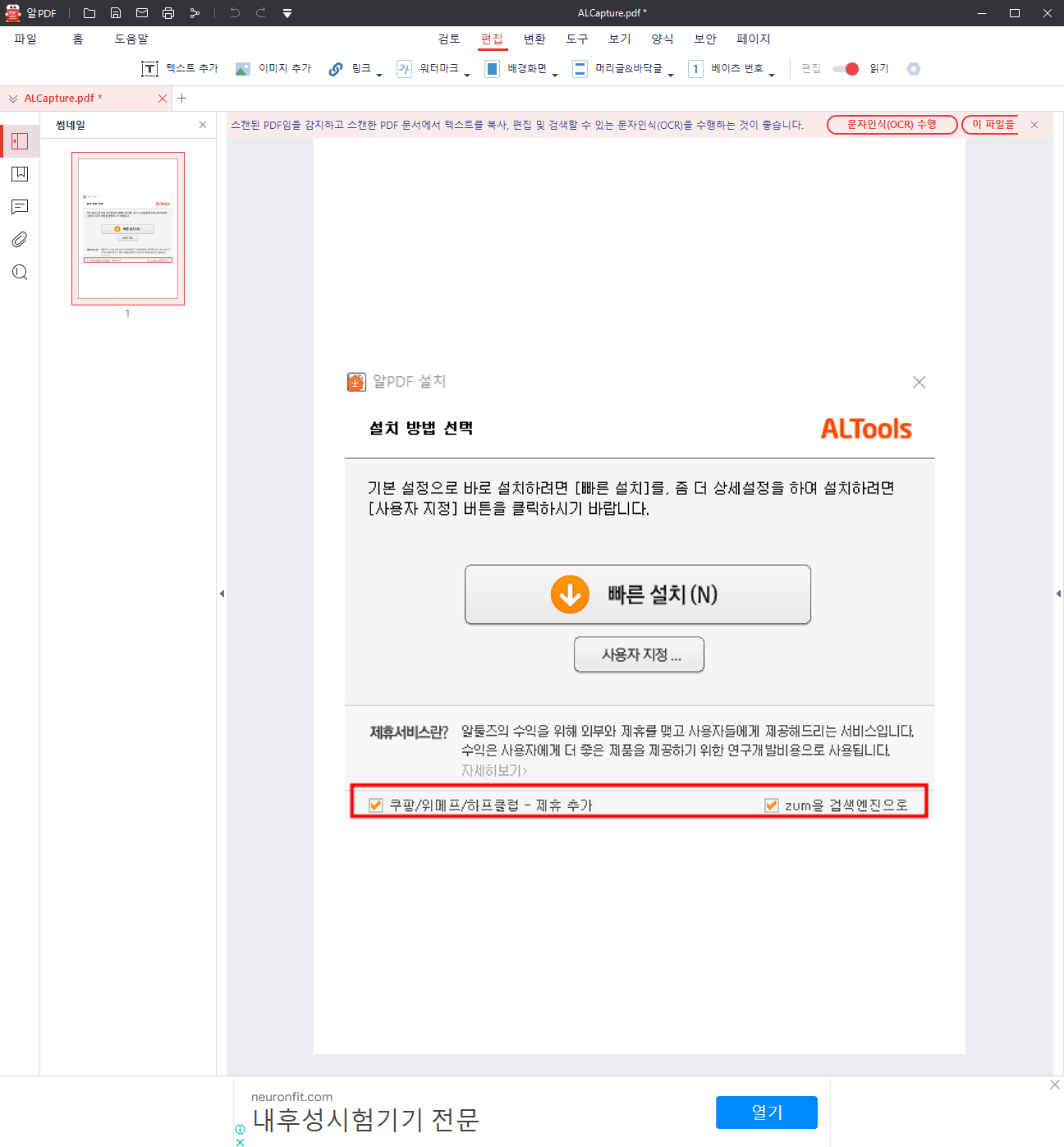Switch to the 보안 tab
This screenshot has width=1064, height=1147.
(x=705, y=39)
